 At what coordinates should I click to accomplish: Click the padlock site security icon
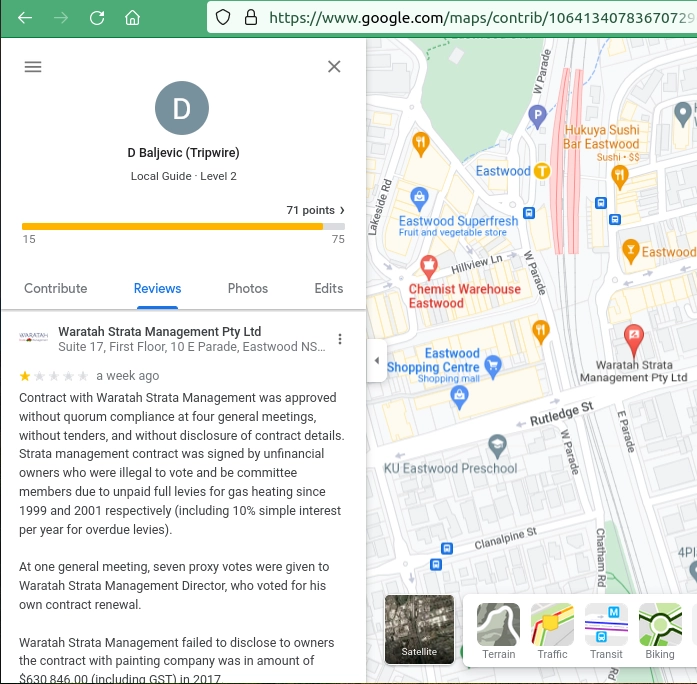point(251,18)
